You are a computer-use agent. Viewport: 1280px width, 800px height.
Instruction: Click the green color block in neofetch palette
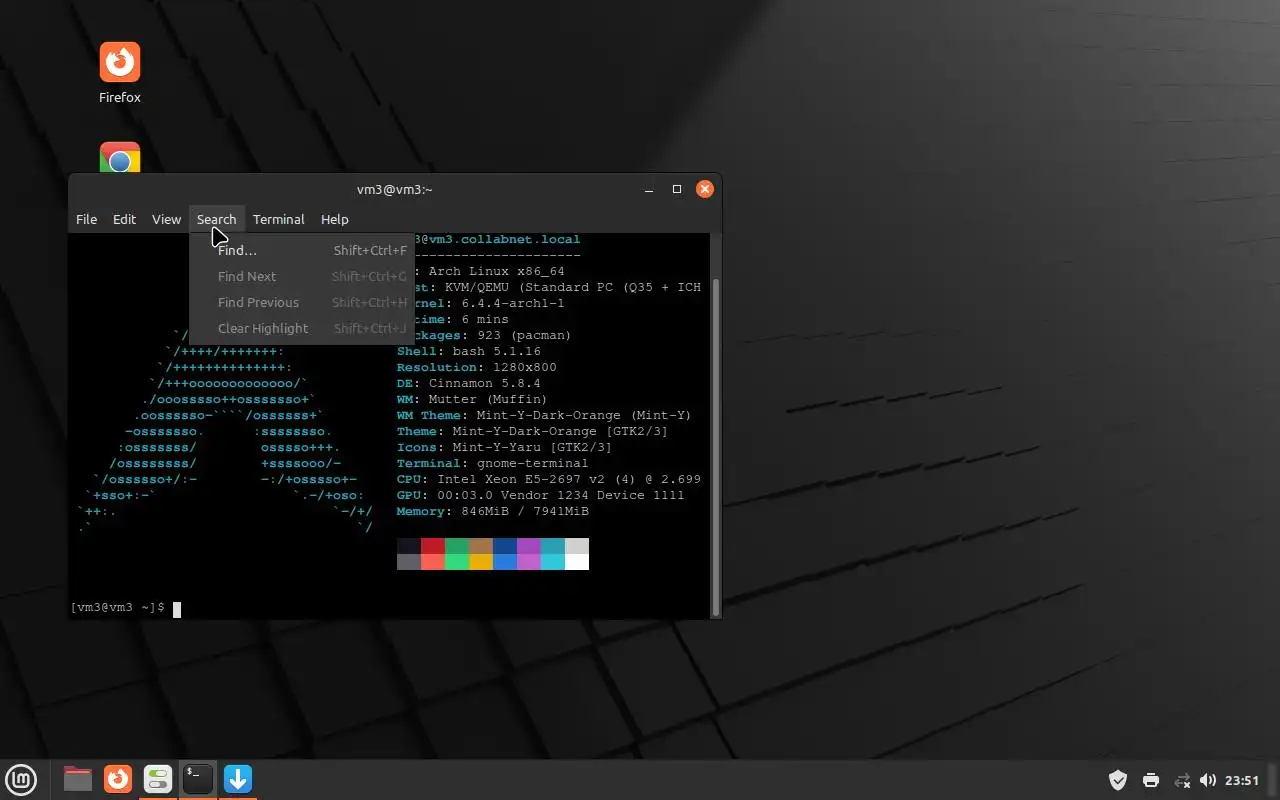457,546
